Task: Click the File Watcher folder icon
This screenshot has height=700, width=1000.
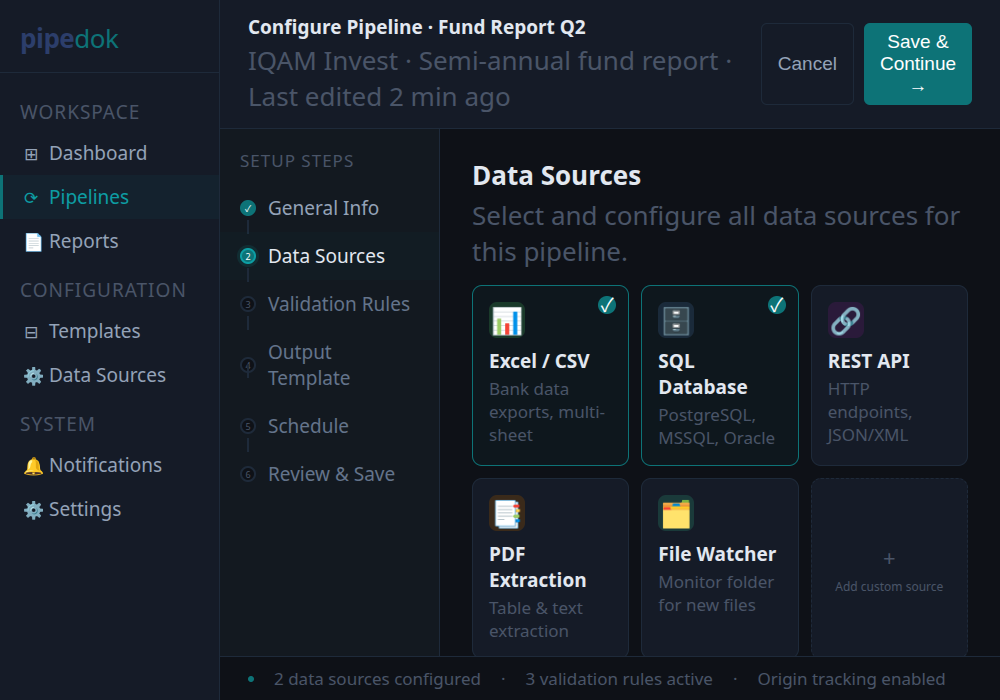Action: 676,512
